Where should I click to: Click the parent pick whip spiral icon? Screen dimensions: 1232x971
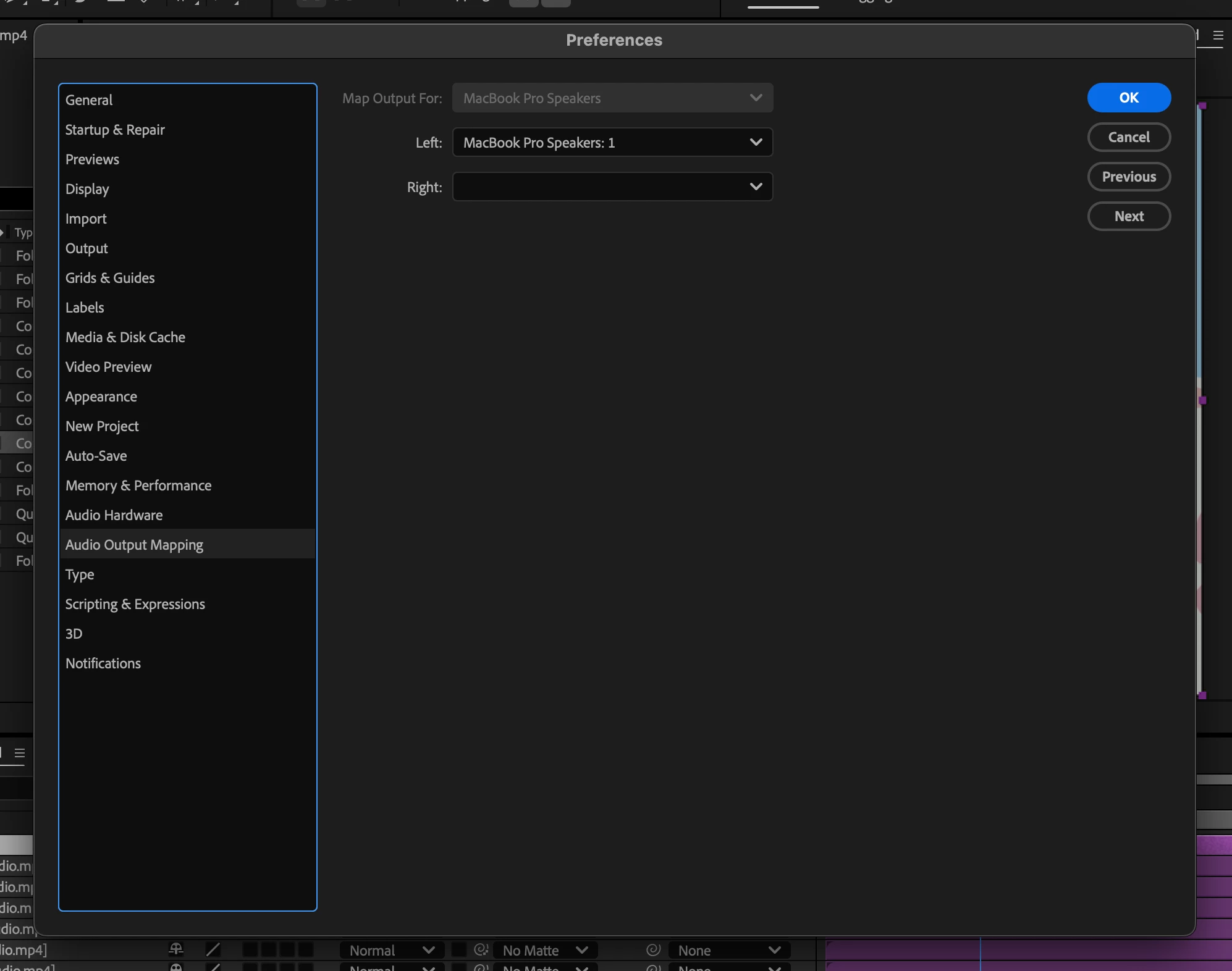[653, 949]
